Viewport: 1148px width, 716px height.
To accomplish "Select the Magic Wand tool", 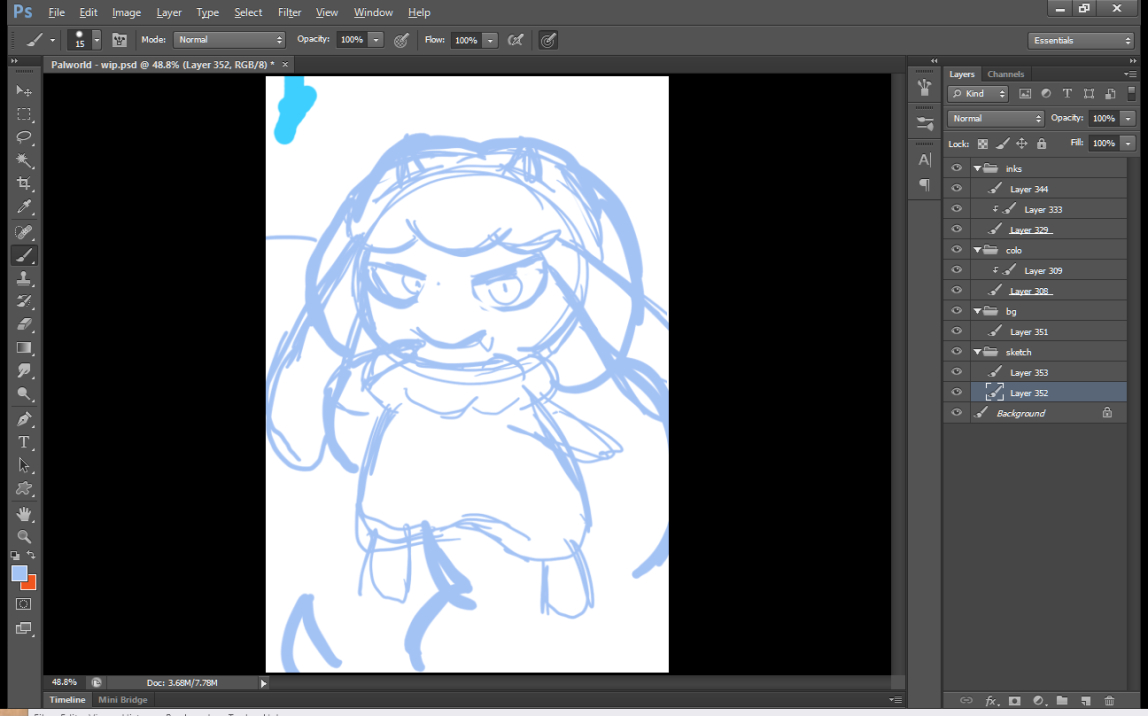I will pyautogui.click(x=24, y=161).
